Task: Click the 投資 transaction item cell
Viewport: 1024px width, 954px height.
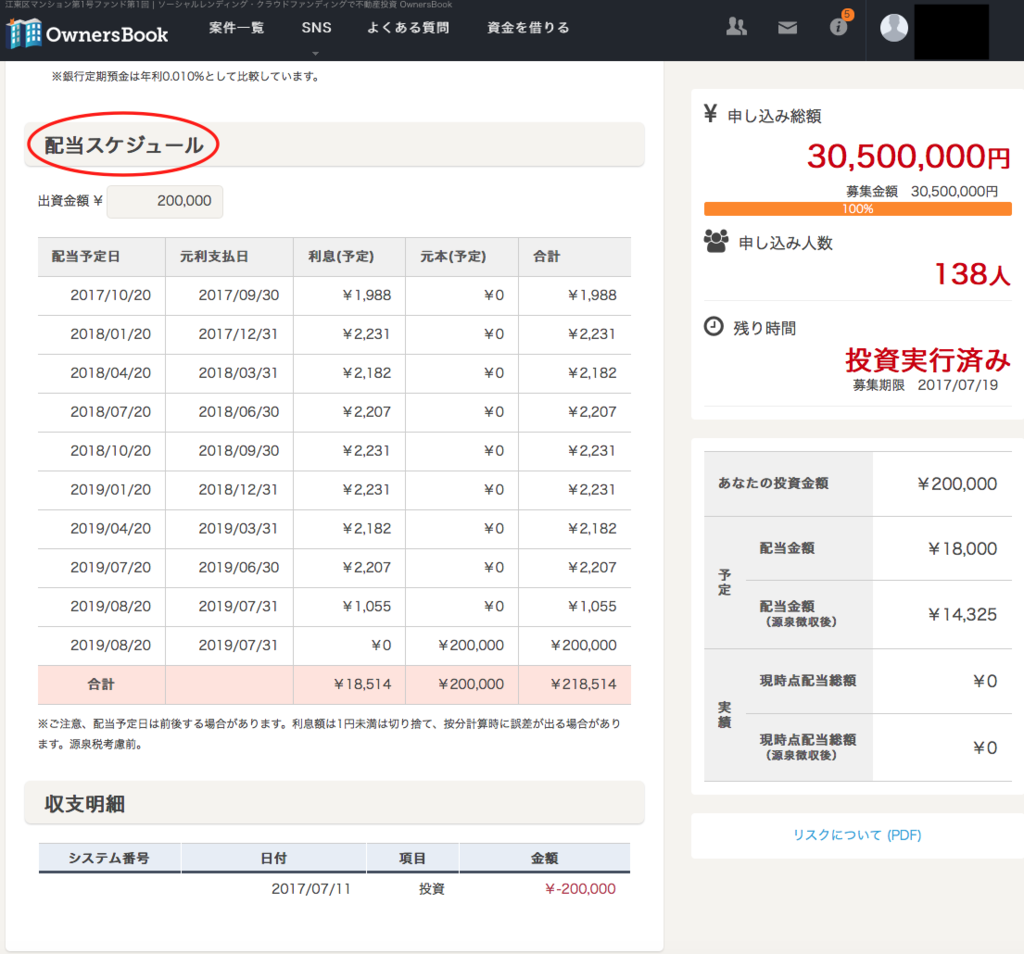Action: point(432,889)
